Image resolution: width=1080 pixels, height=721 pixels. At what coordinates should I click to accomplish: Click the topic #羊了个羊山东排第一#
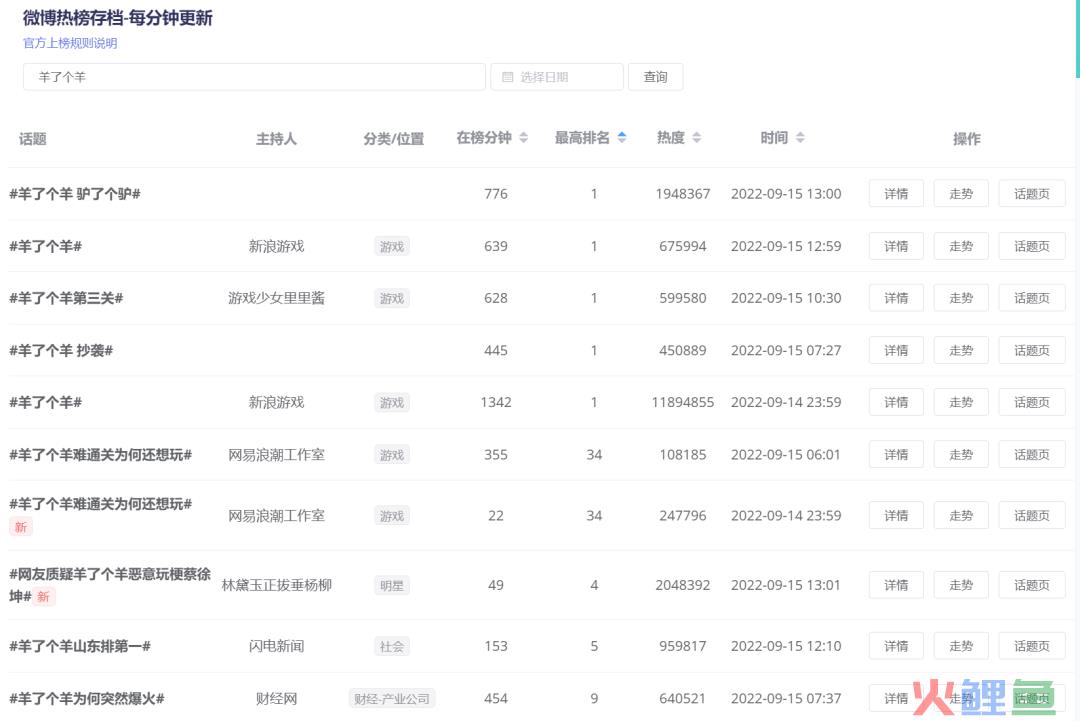(x=80, y=646)
